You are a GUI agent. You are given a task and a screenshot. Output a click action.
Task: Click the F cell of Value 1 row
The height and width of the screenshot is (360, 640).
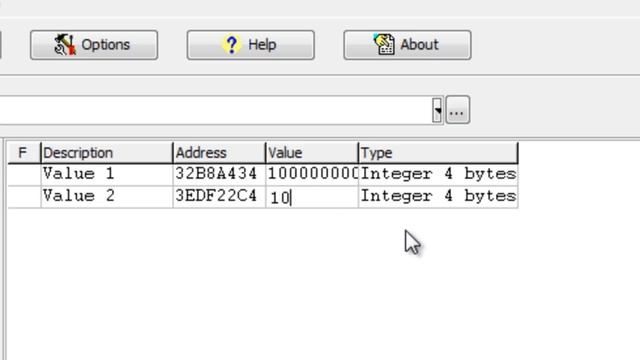click(24, 174)
